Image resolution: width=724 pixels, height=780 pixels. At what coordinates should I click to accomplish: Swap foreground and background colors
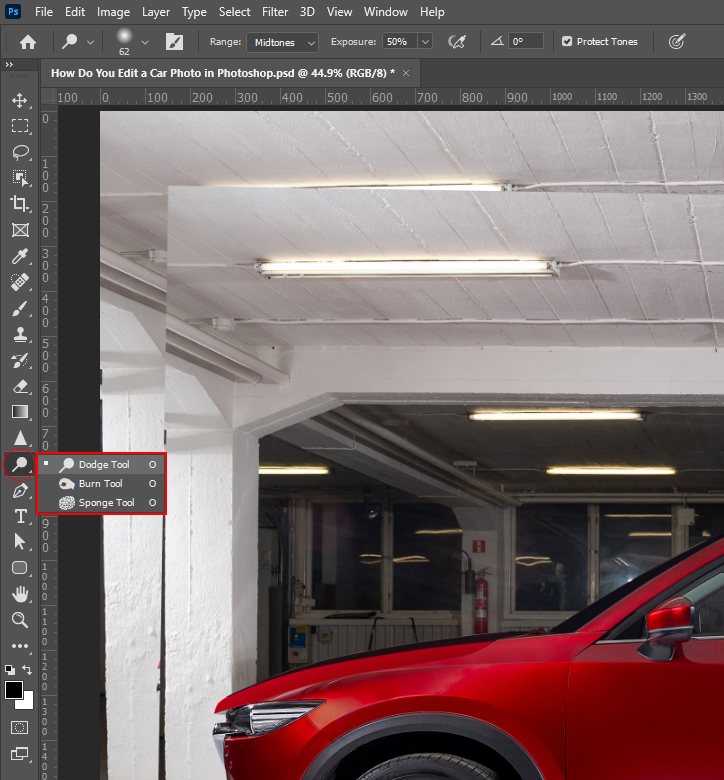pyautogui.click(x=27, y=670)
